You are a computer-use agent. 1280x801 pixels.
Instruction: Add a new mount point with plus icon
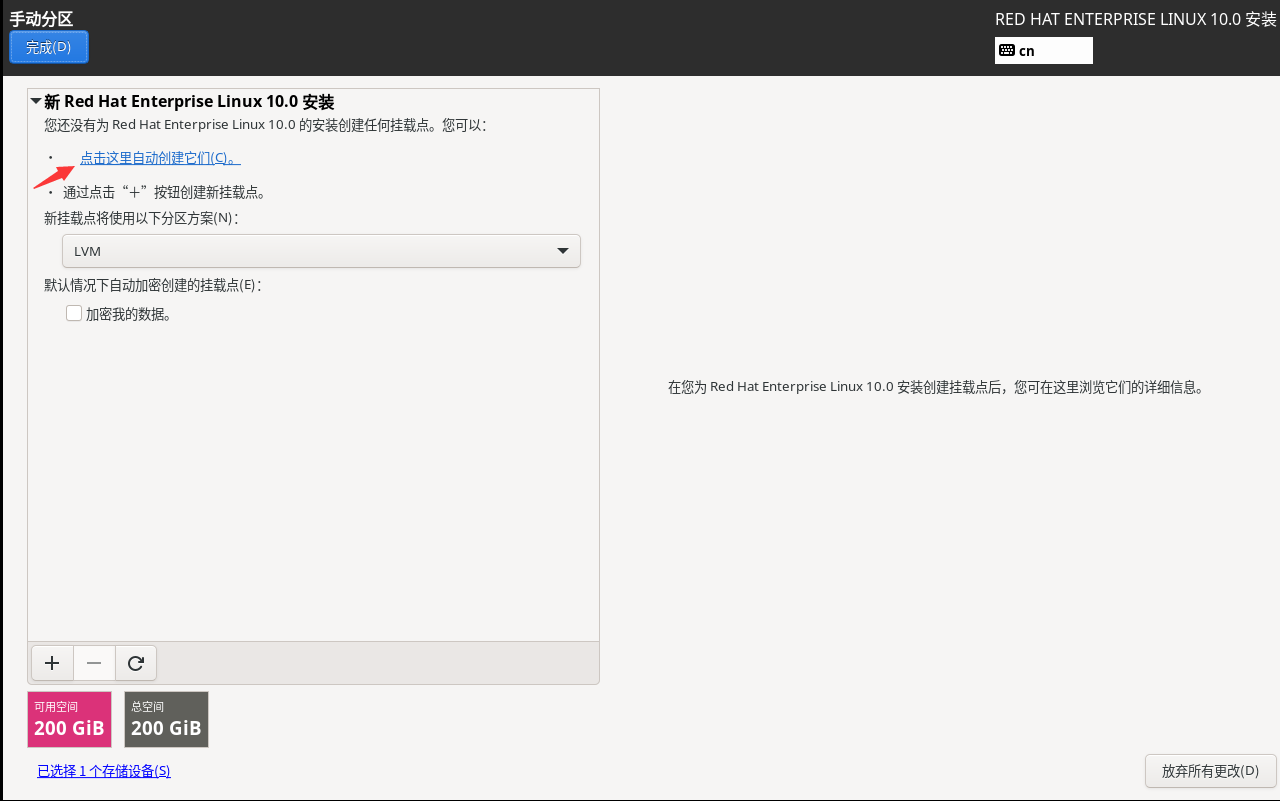click(x=52, y=663)
